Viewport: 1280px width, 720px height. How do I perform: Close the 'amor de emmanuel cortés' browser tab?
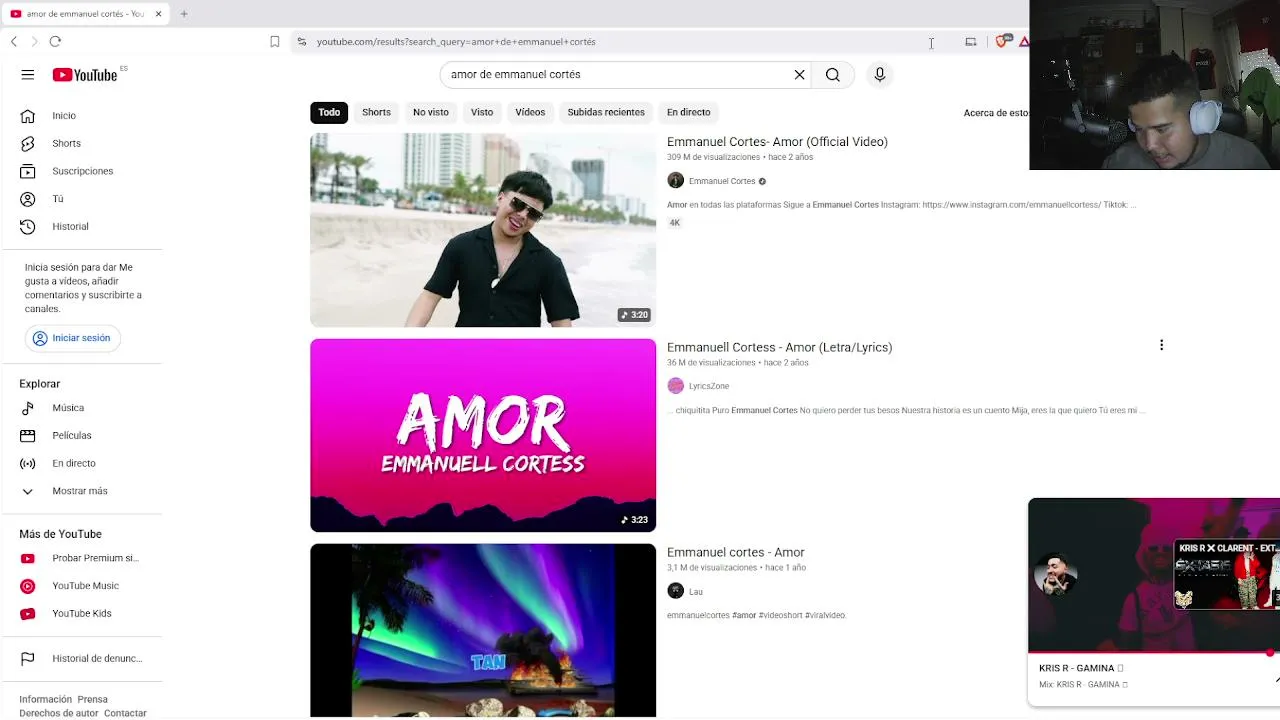coord(158,14)
